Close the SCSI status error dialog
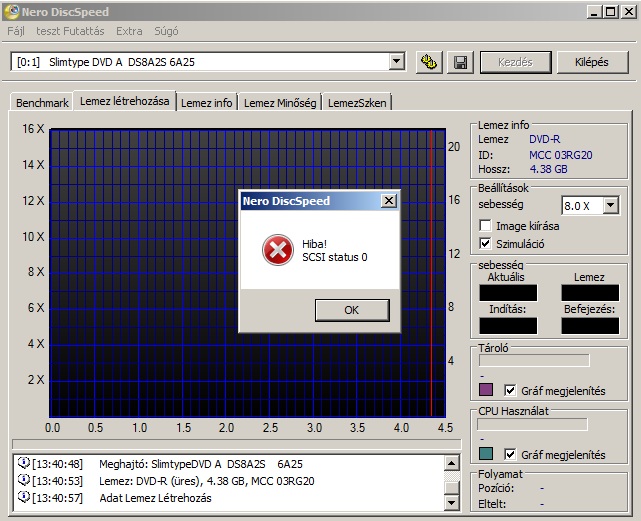The width and height of the screenshot is (641, 521). click(388, 200)
